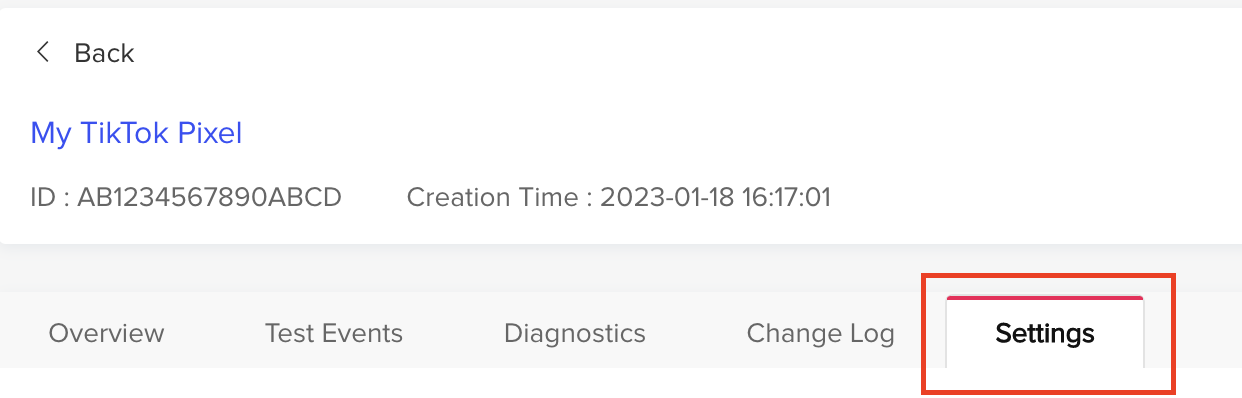The width and height of the screenshot is (1242, 398).
Task: Click the Back chevron arrow icon
Action: coord(42,52)
